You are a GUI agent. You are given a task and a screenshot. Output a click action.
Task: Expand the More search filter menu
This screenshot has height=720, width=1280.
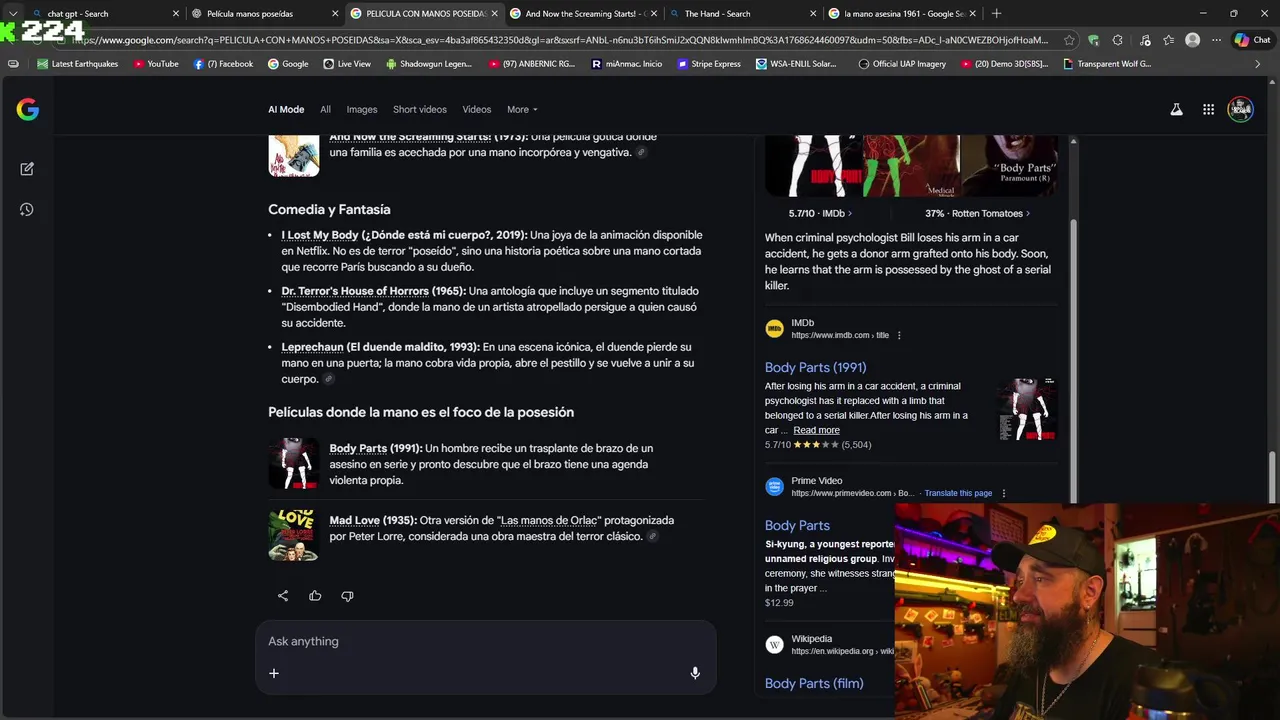(522, 109)
